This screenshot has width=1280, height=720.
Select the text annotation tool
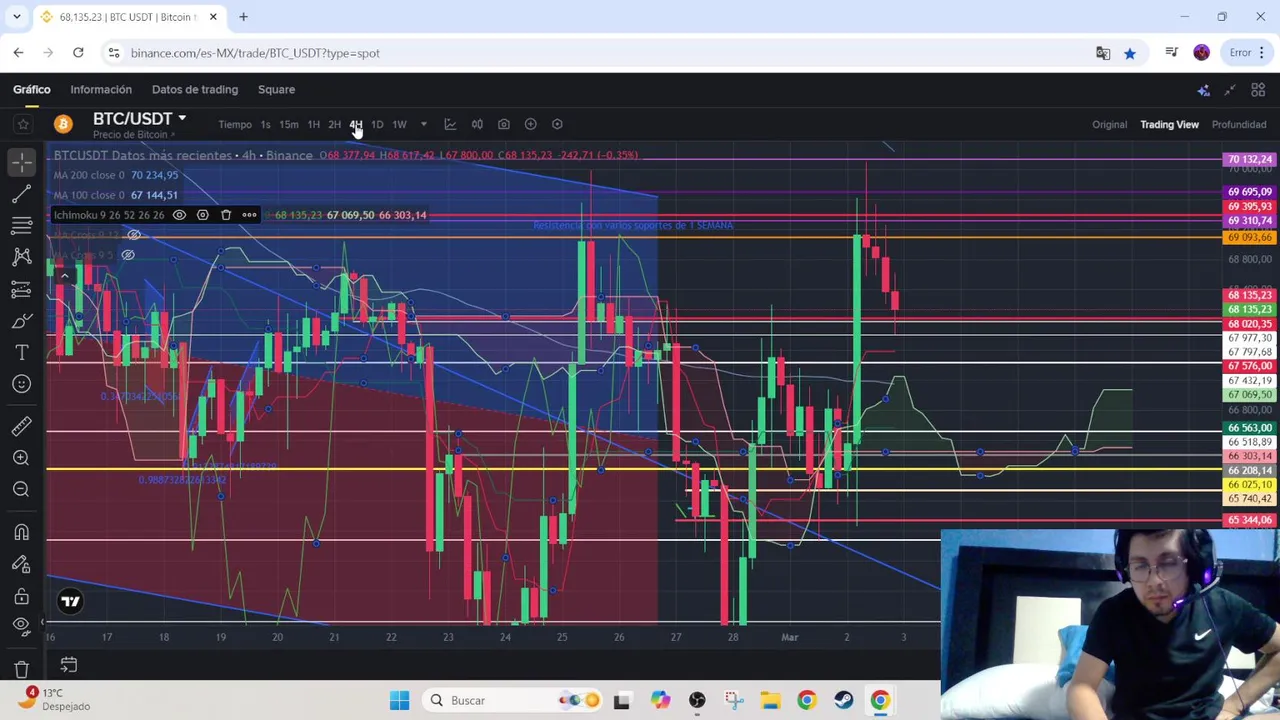coord(22,352)
